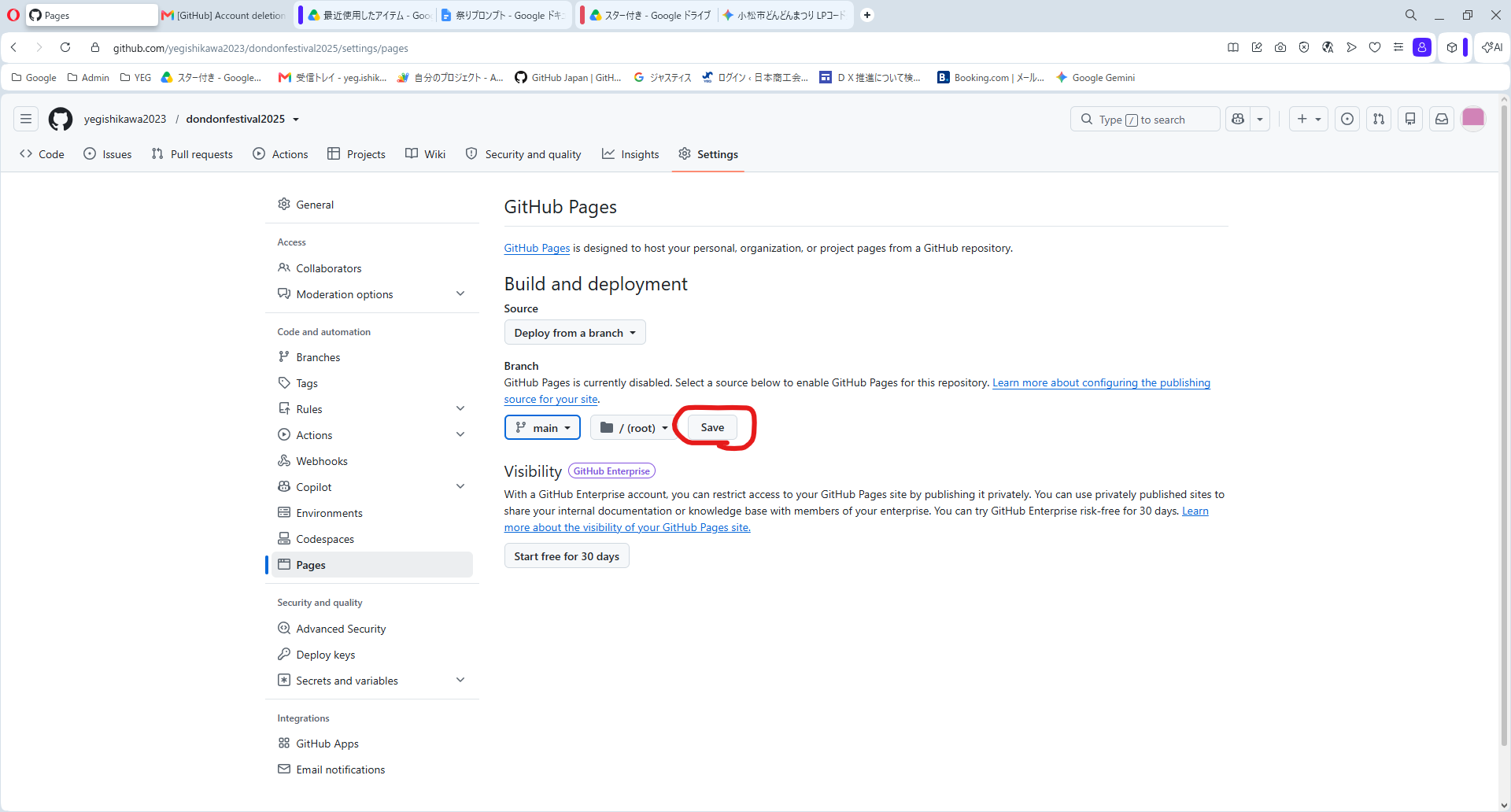Open the Copilot chat icon in header

tap(1238, 119)
